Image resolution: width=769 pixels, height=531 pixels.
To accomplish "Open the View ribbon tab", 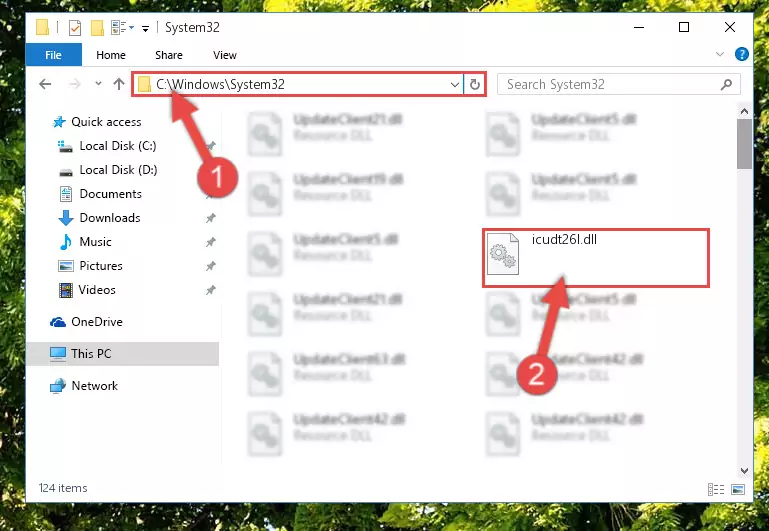I will 225,55.
